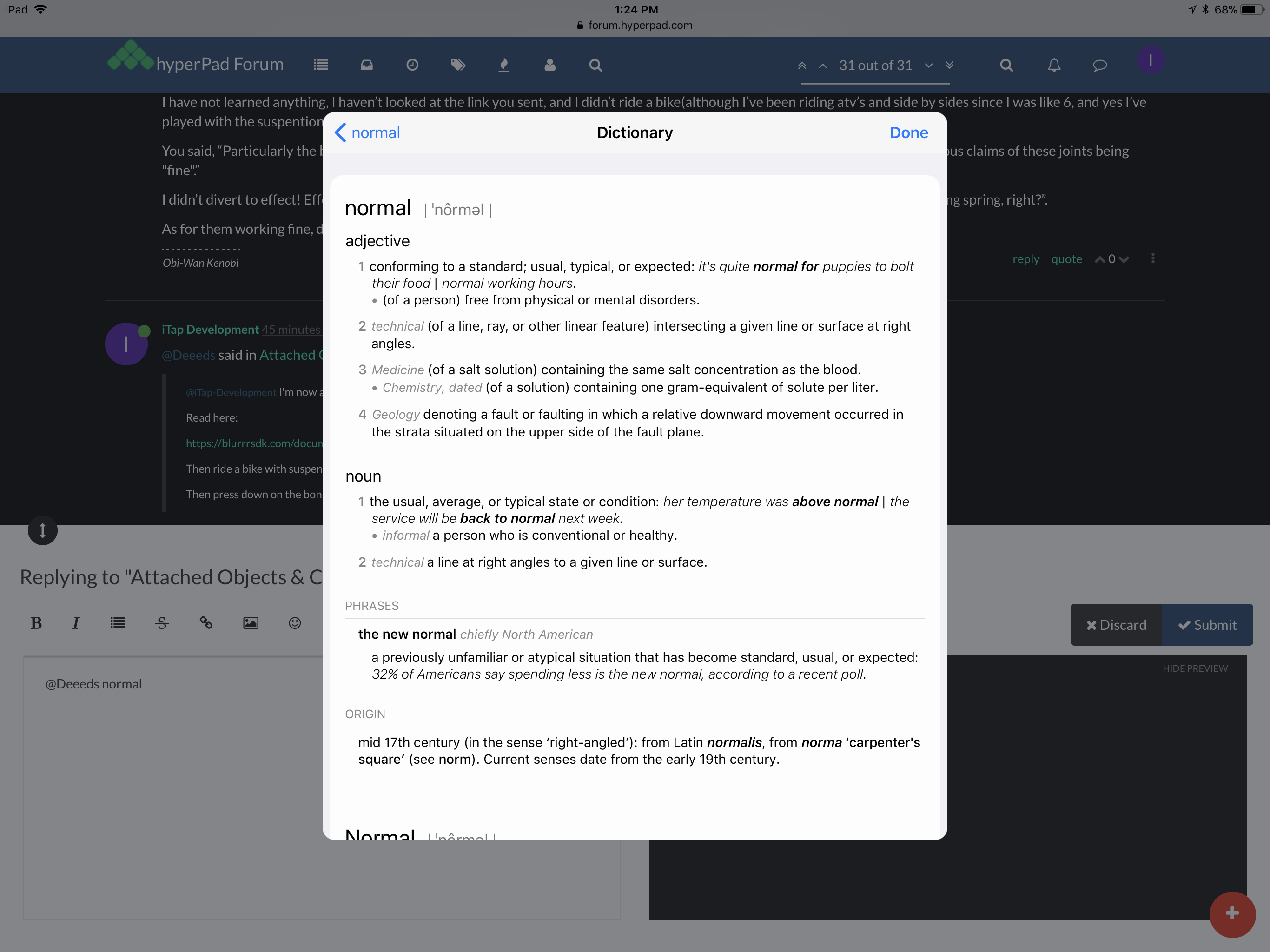Apply strikethrough formatting
Screen dimensions: 1270x952
(162, 623)
